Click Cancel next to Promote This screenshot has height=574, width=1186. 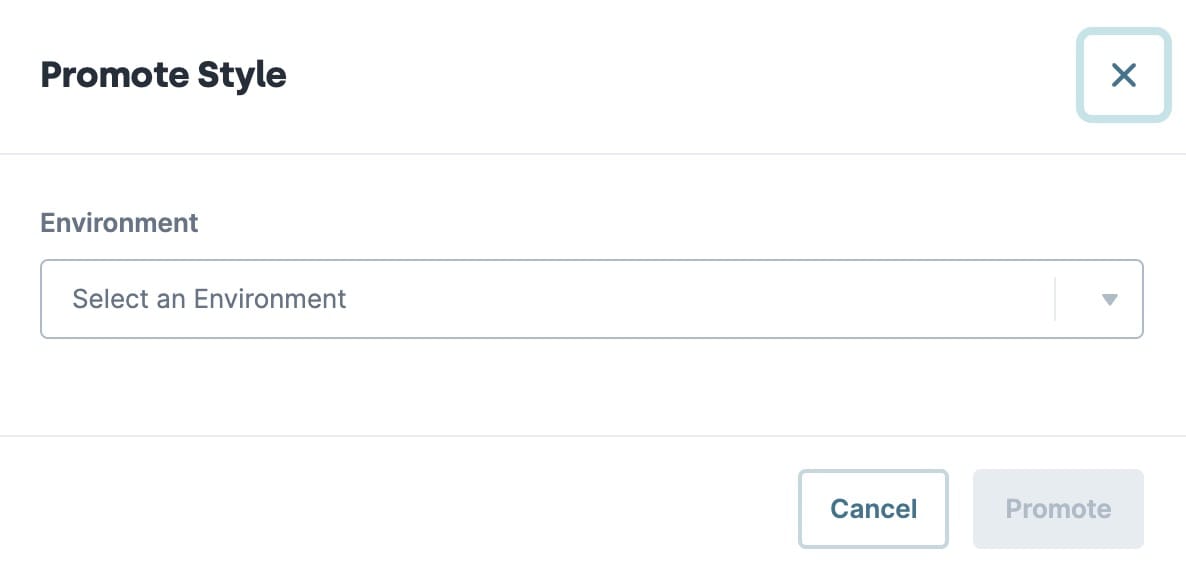pyautogui.click(x=874, y=508)
